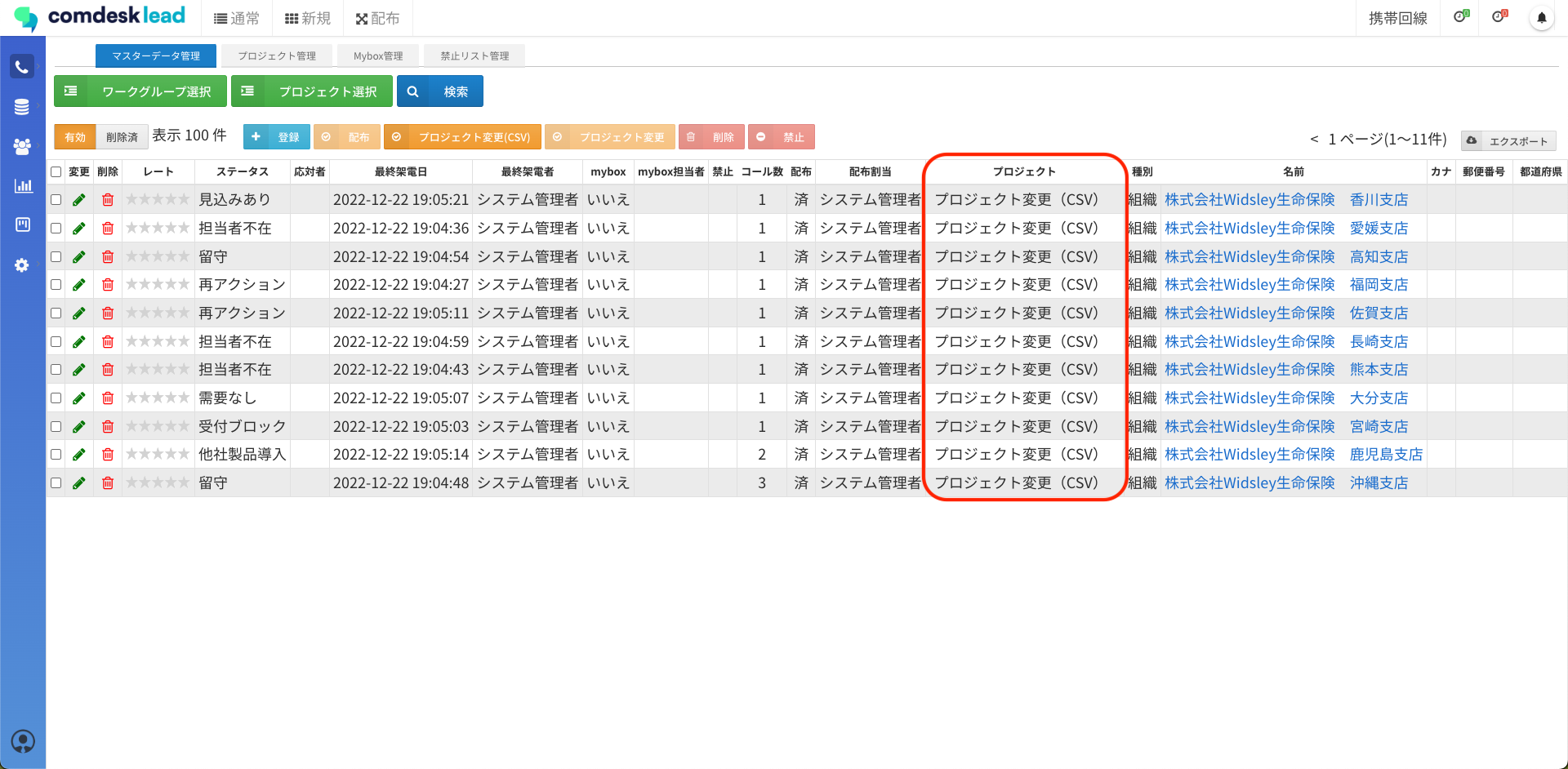Check the checkbox for the 受付ブロック row
Screen dimensions: 1568x769
click(x=56, y=427)
